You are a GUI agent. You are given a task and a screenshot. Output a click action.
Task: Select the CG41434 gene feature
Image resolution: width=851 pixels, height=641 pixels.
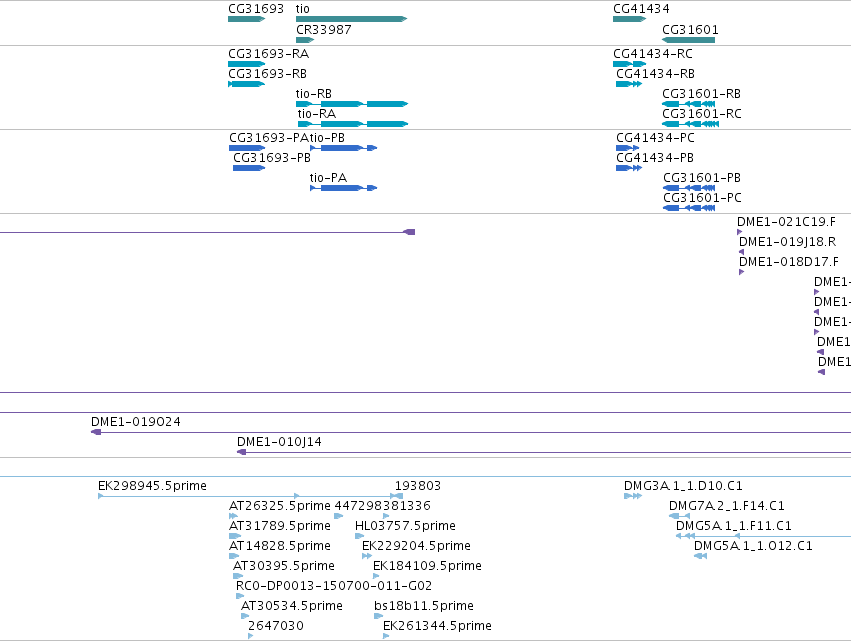click(x=630, y=19)
